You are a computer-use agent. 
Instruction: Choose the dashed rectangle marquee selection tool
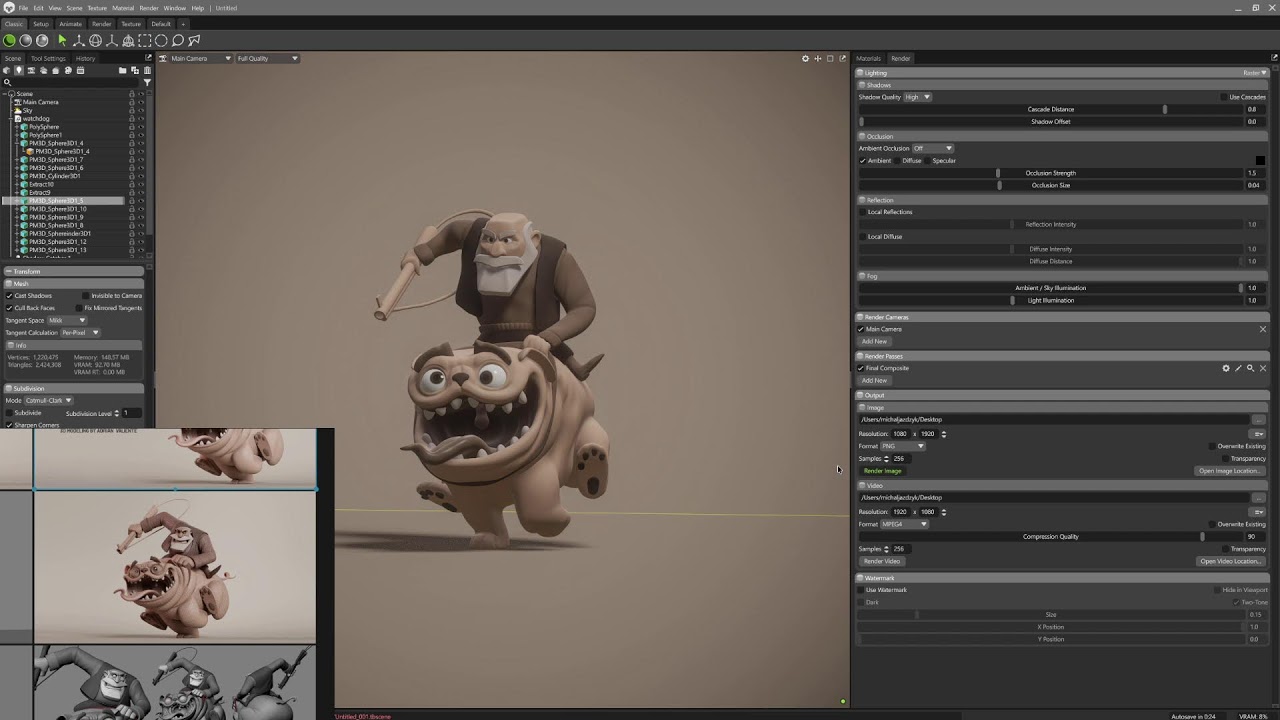[x=144, y=40]
